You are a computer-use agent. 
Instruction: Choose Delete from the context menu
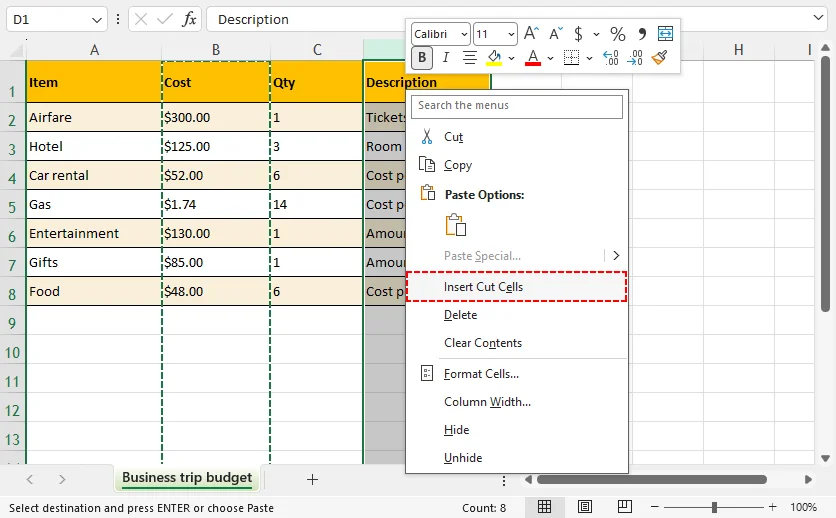[x=517, y=315]
